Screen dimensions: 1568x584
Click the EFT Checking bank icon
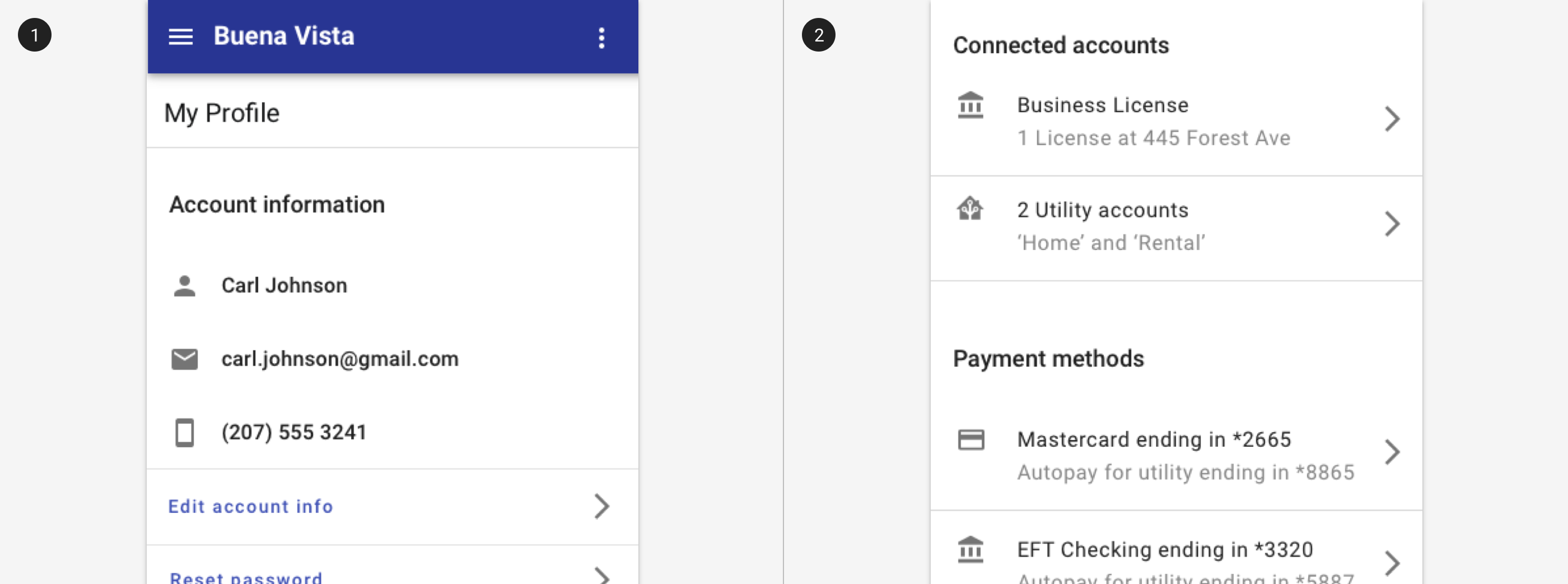[x=970, y=549]
